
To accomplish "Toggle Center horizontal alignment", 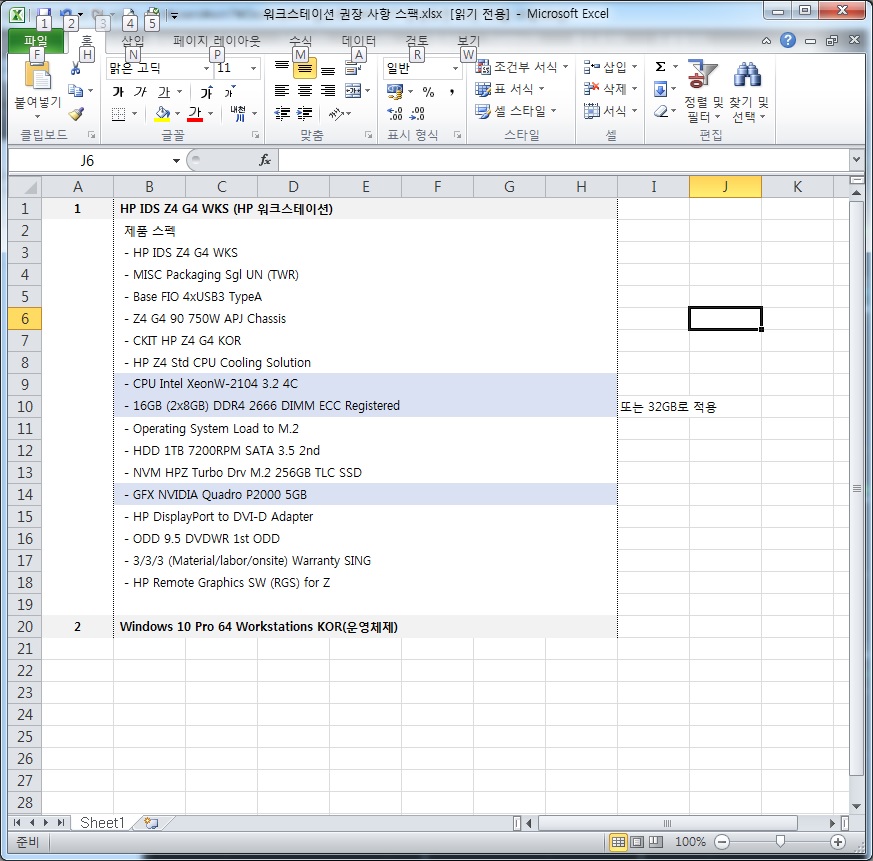I will 305,91.
